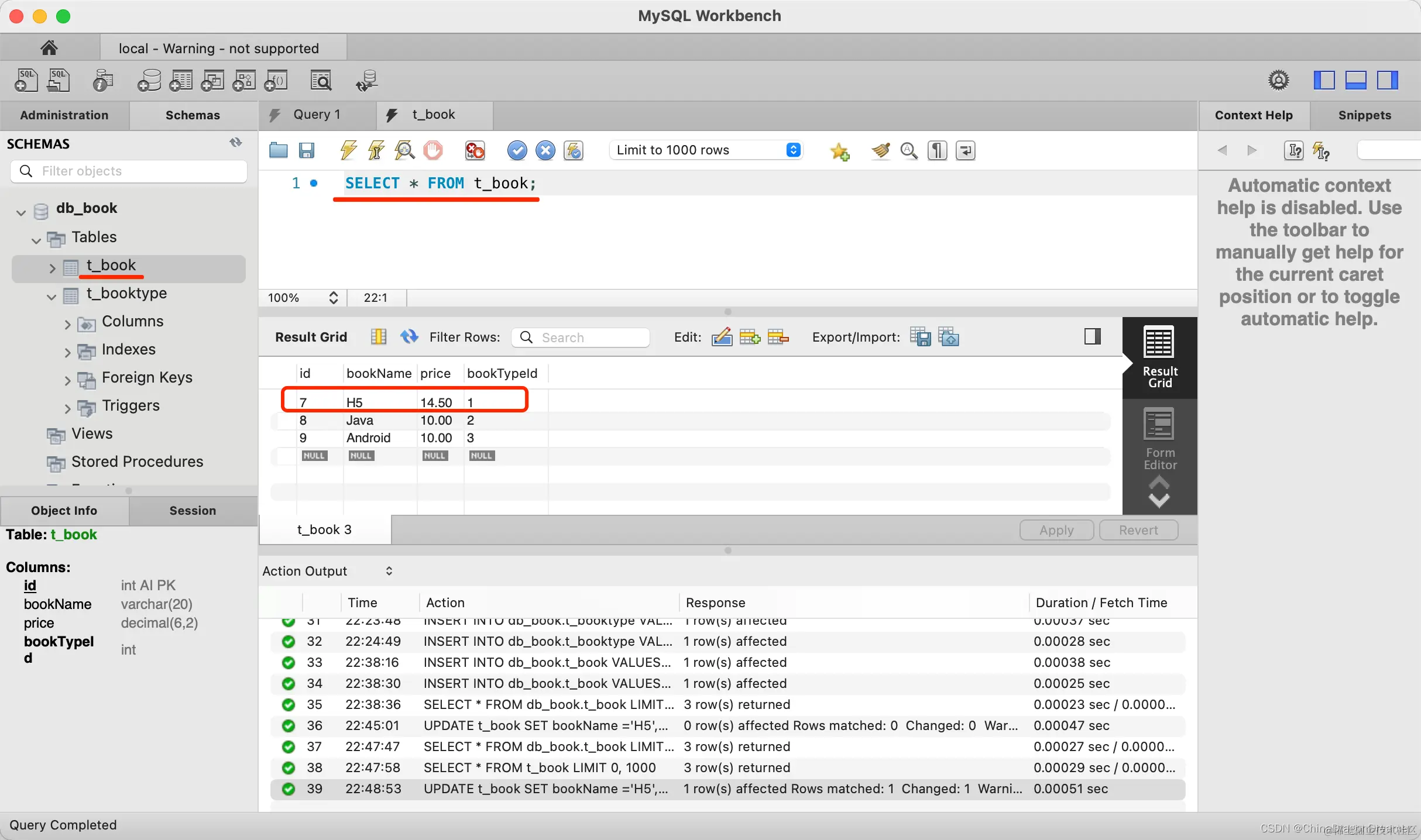Click the Save script floppy disk icon

[x=307, y=150]
